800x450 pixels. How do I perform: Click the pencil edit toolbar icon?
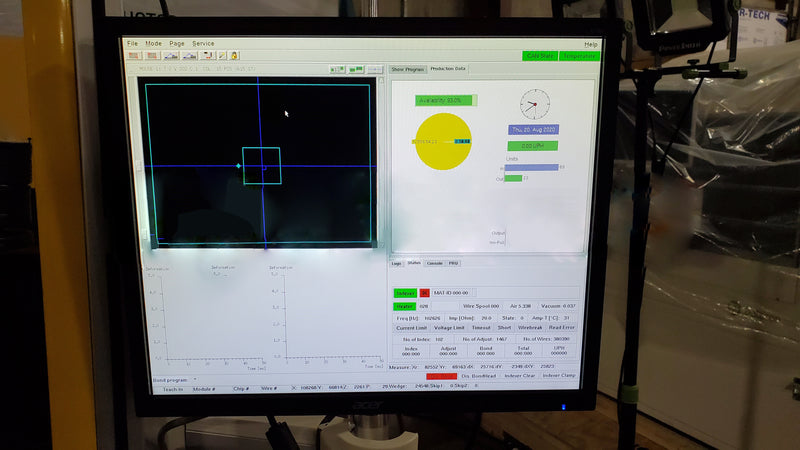tap(221, 56)
